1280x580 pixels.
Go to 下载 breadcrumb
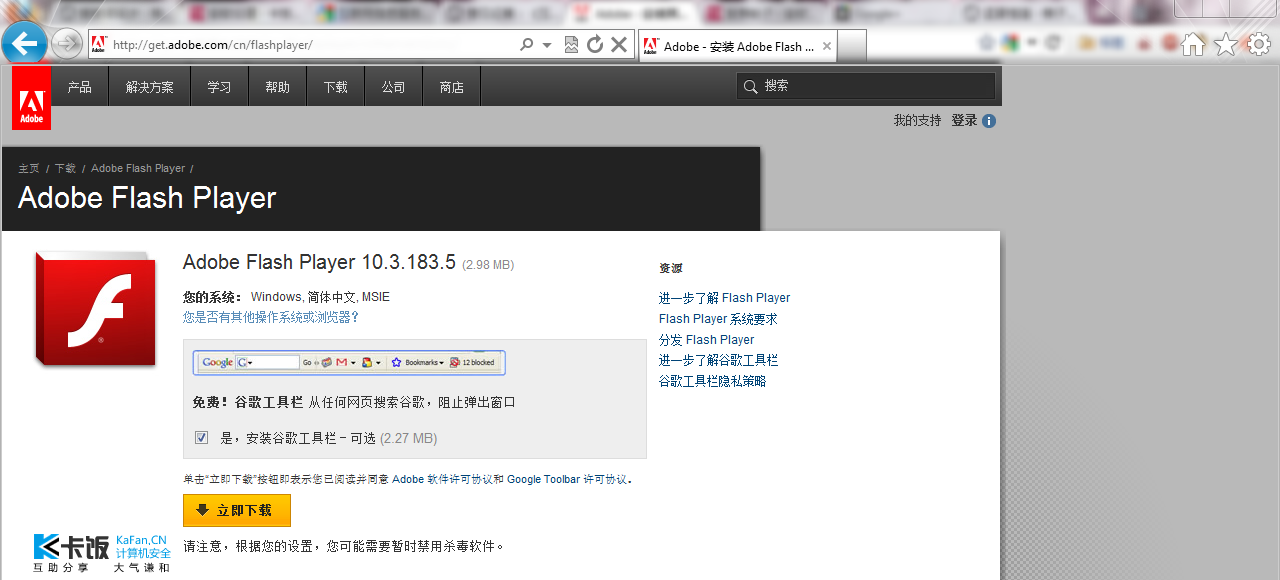(x=65, y=168)
